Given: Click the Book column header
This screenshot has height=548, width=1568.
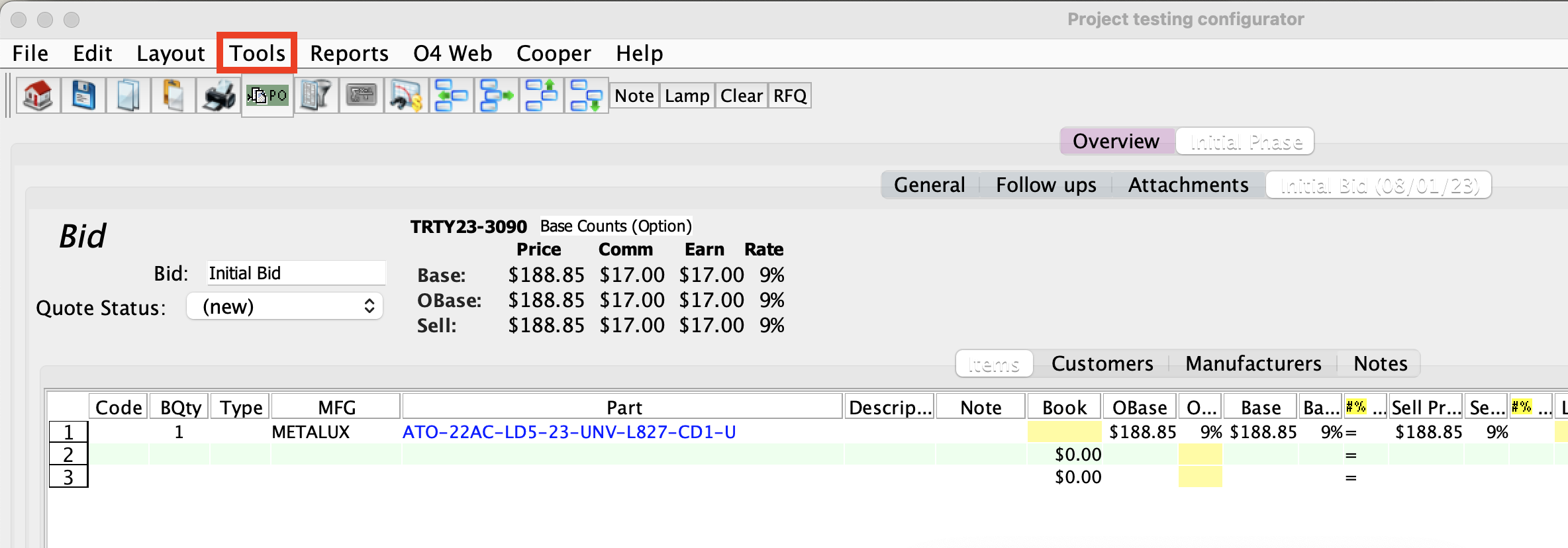Looking at the screenshot, I should 1065,407.
